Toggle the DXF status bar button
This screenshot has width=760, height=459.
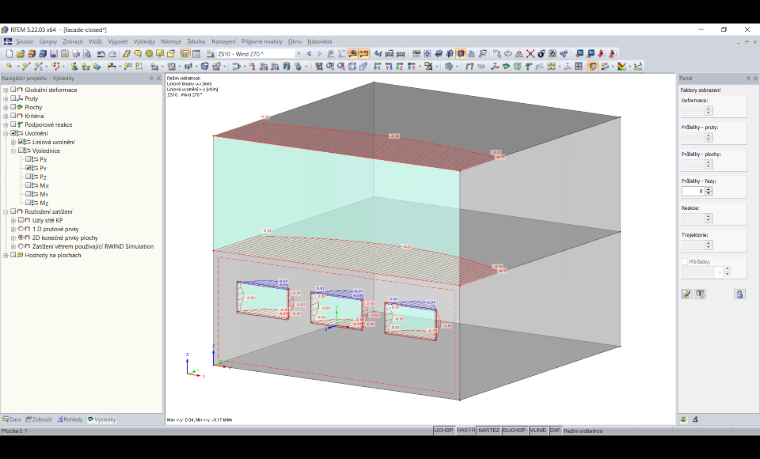tap(555, 430)
